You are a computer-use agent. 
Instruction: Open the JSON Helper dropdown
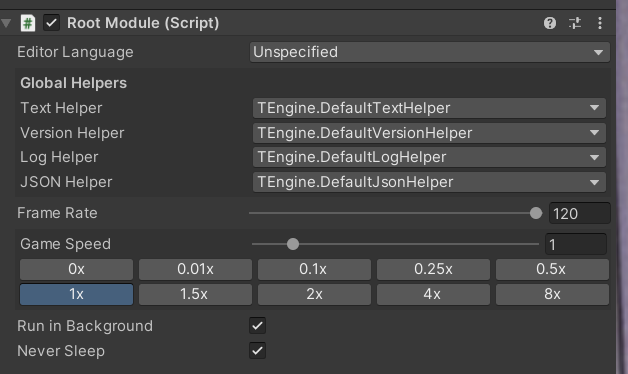click(x=429, y=182)
